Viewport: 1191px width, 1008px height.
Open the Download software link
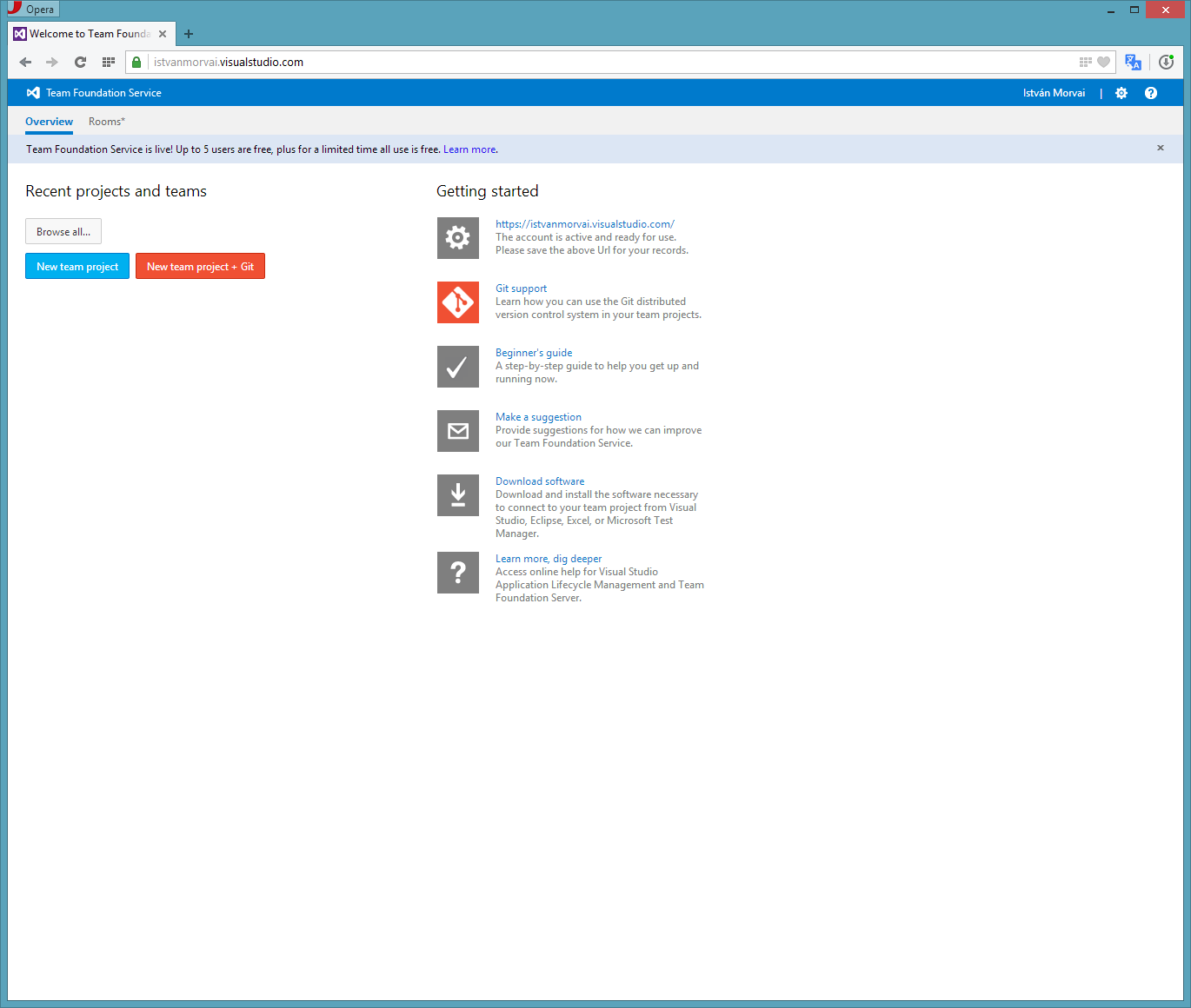click(540, 481)
